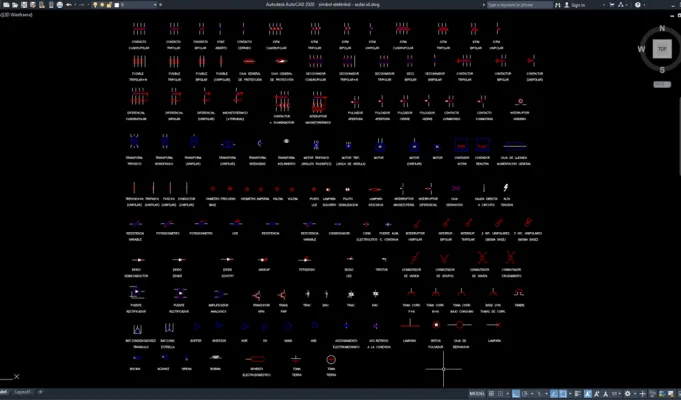Click the W compass direction on ViewCube
This screenshot has height=400, width=681.
641,49
